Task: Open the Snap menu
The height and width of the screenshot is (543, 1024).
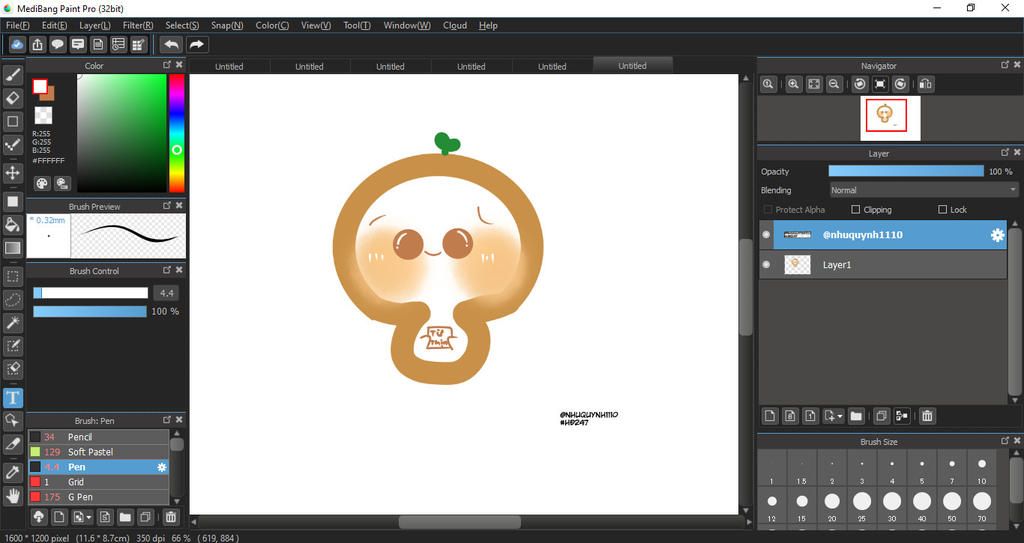Action: pos(227,25)
